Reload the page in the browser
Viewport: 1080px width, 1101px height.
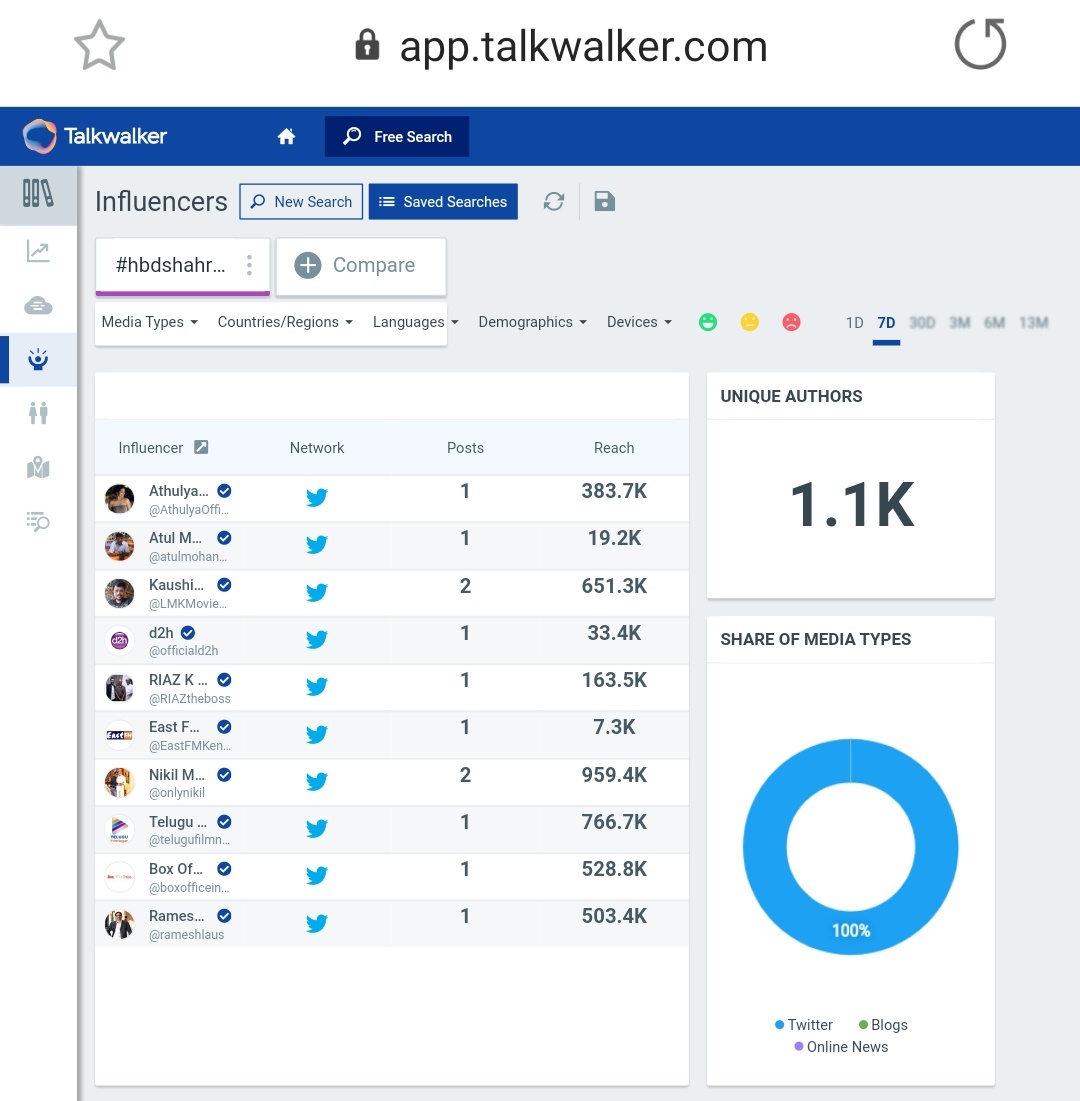click(x=980, y=44)
